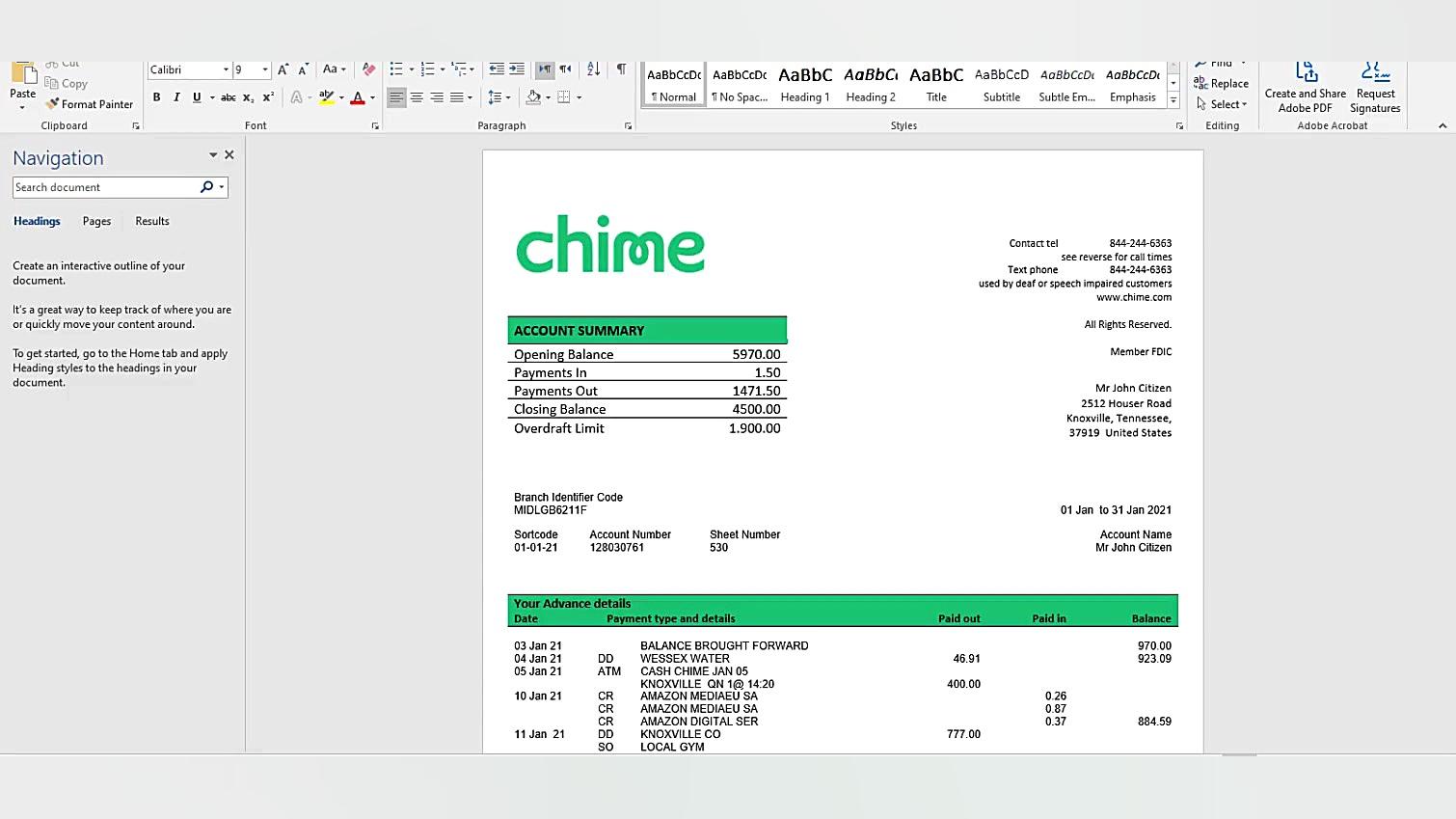Start a bulleted list
The width and height of the screenshot is (1456, 819).
(396, 69)
